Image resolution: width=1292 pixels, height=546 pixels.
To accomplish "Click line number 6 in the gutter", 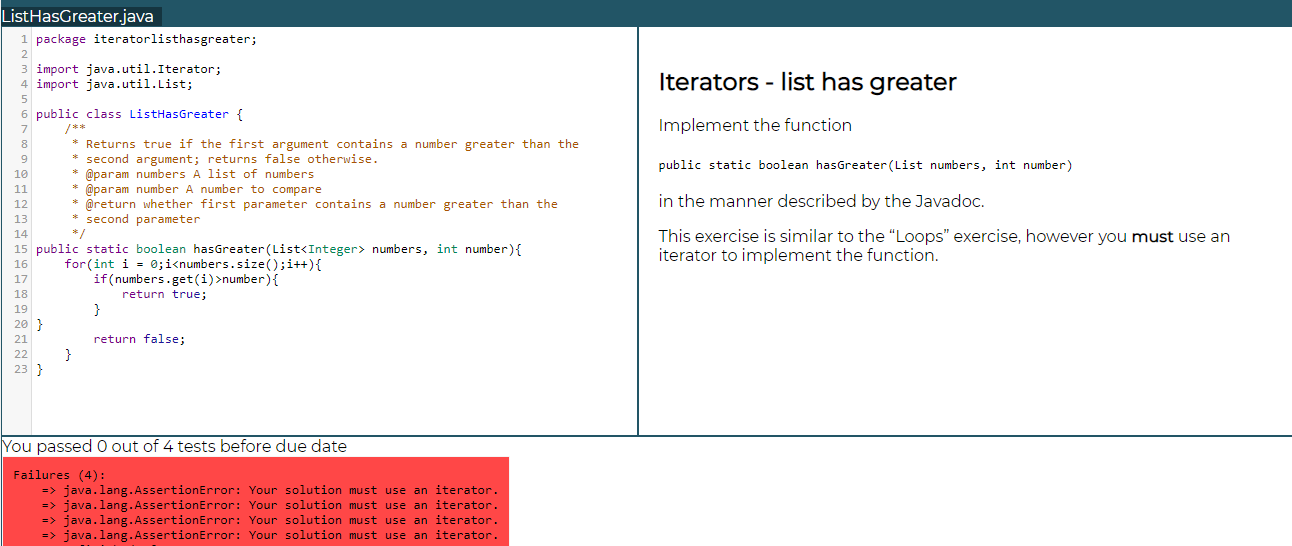I will 23,114.
